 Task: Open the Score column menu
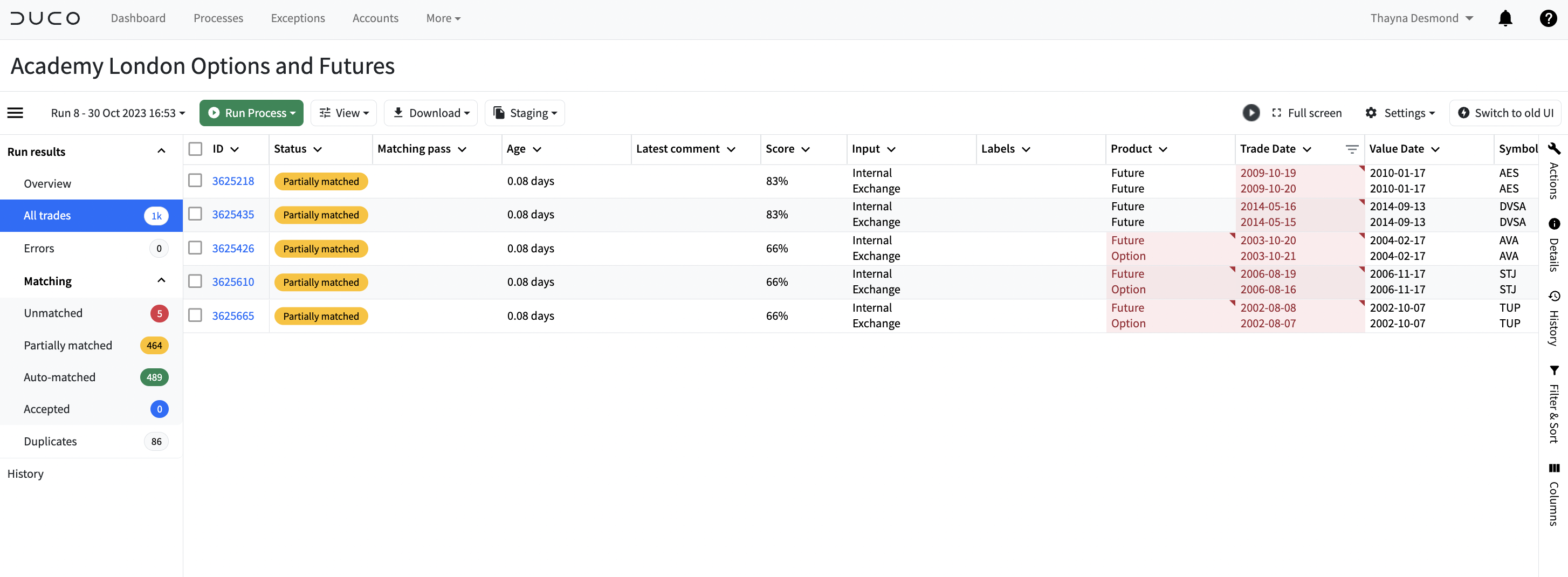(x=806, y=150)
